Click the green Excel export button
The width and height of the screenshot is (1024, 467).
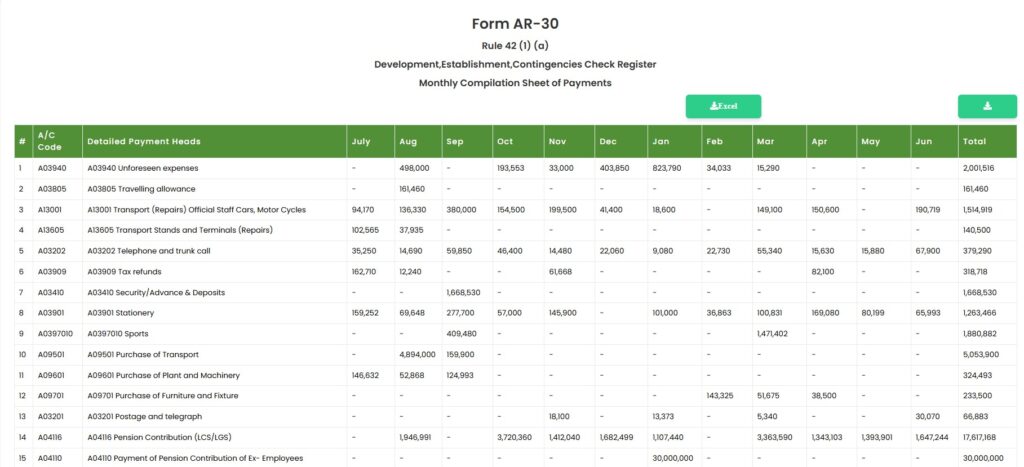[x=723, y=106]
